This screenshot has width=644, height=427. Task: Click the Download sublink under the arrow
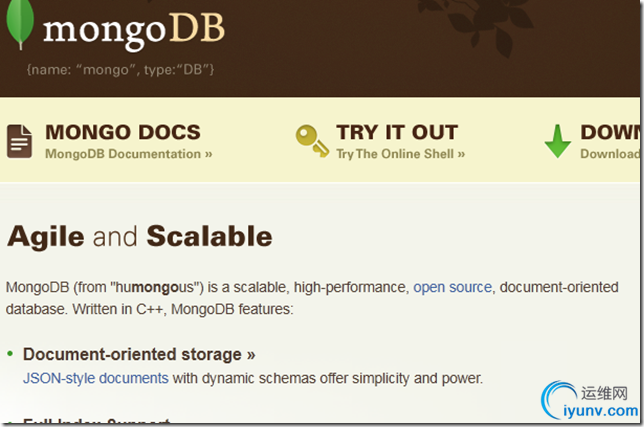(x=610, y=154)
